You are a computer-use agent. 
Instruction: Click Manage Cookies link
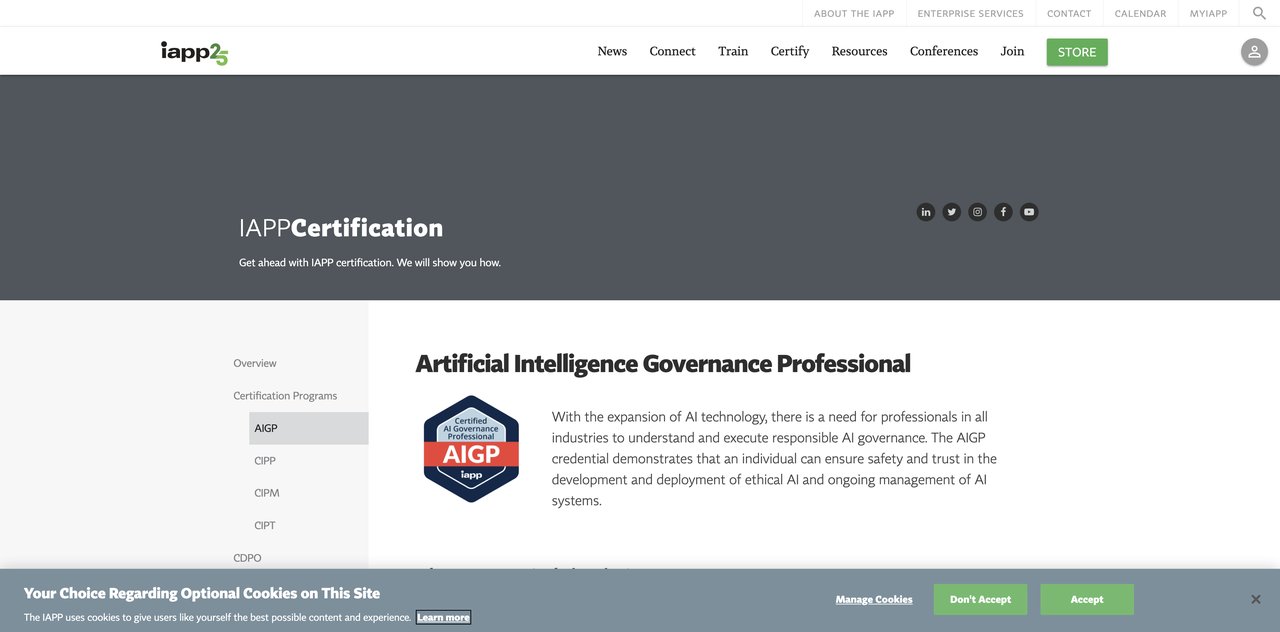pyautogui.click(x=874, y=600)
